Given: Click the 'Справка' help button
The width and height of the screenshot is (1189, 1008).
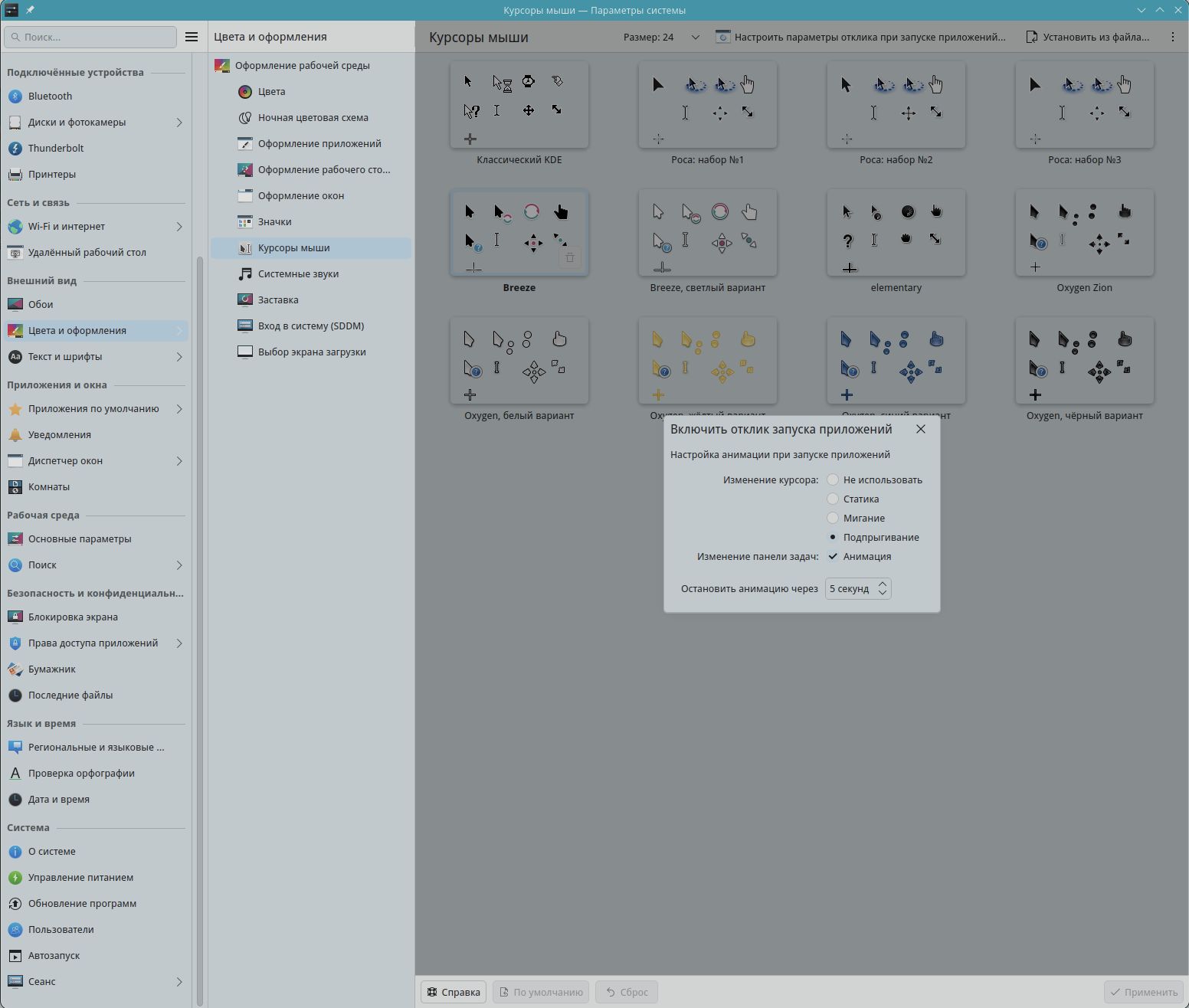Looking at the screenshot, I should coord(454,992).
